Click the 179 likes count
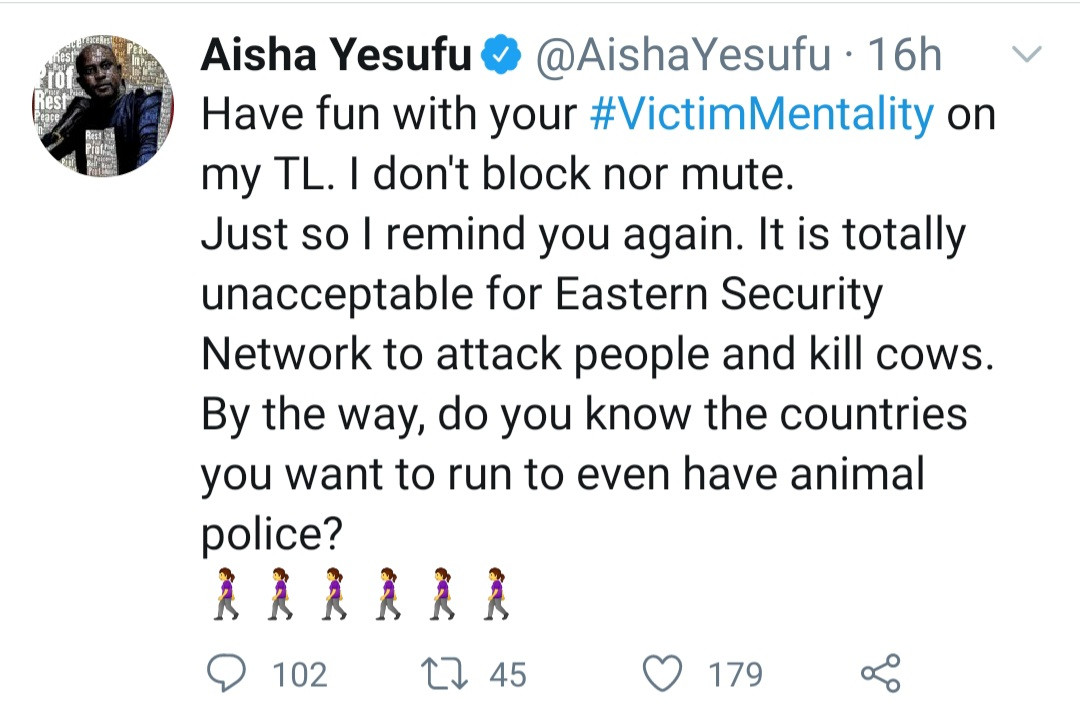Screen dimensions: 1080x705 (x=735, y=674)
